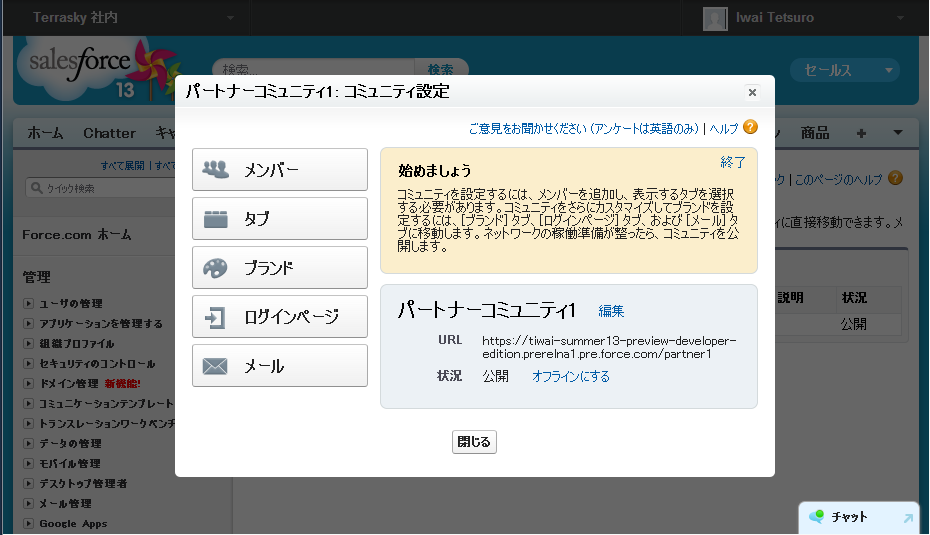Click the community URL text
Viewport: 930px width, 535px height.
click(609, 348)
